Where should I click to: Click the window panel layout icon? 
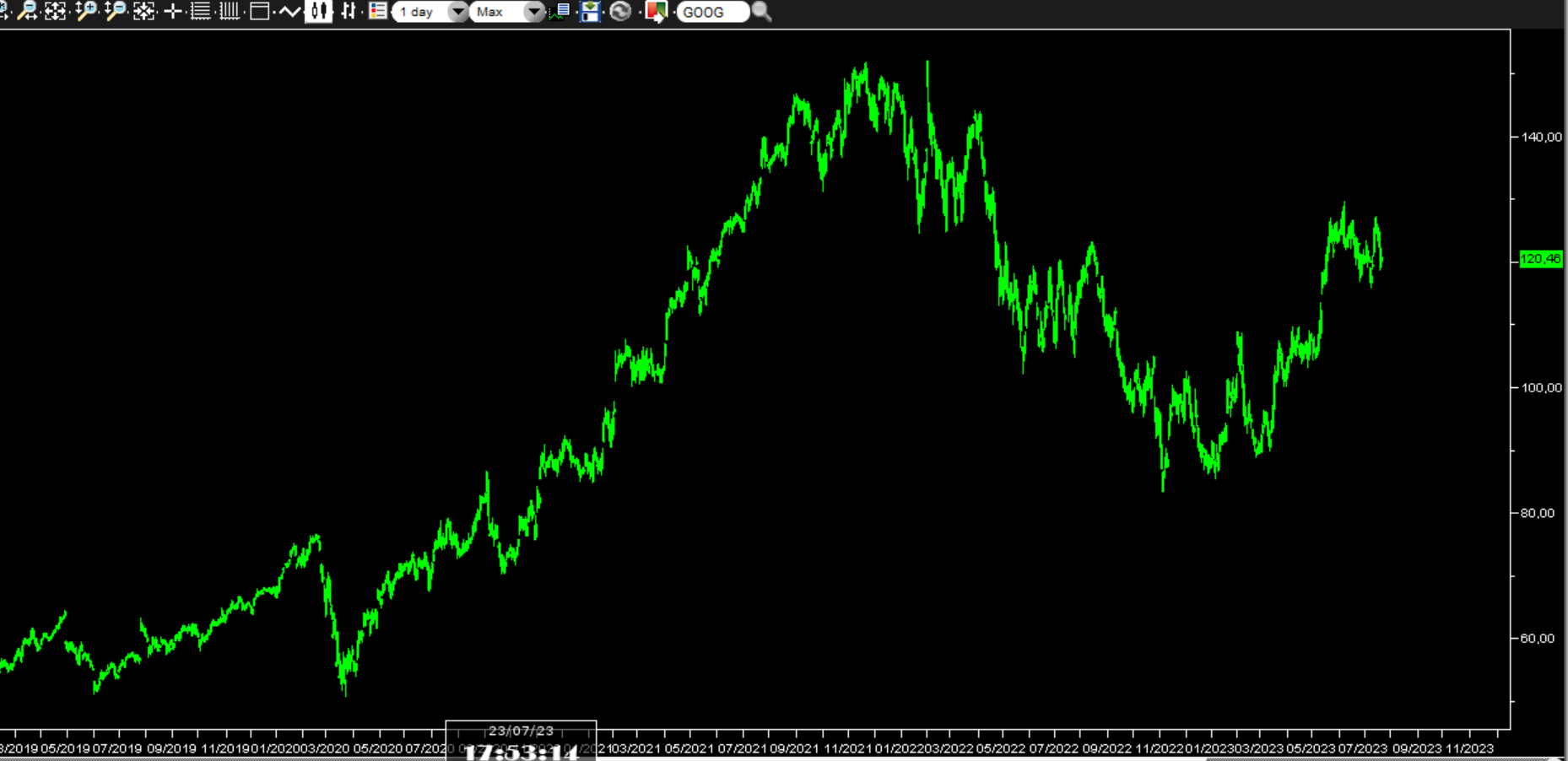(260, 11)
